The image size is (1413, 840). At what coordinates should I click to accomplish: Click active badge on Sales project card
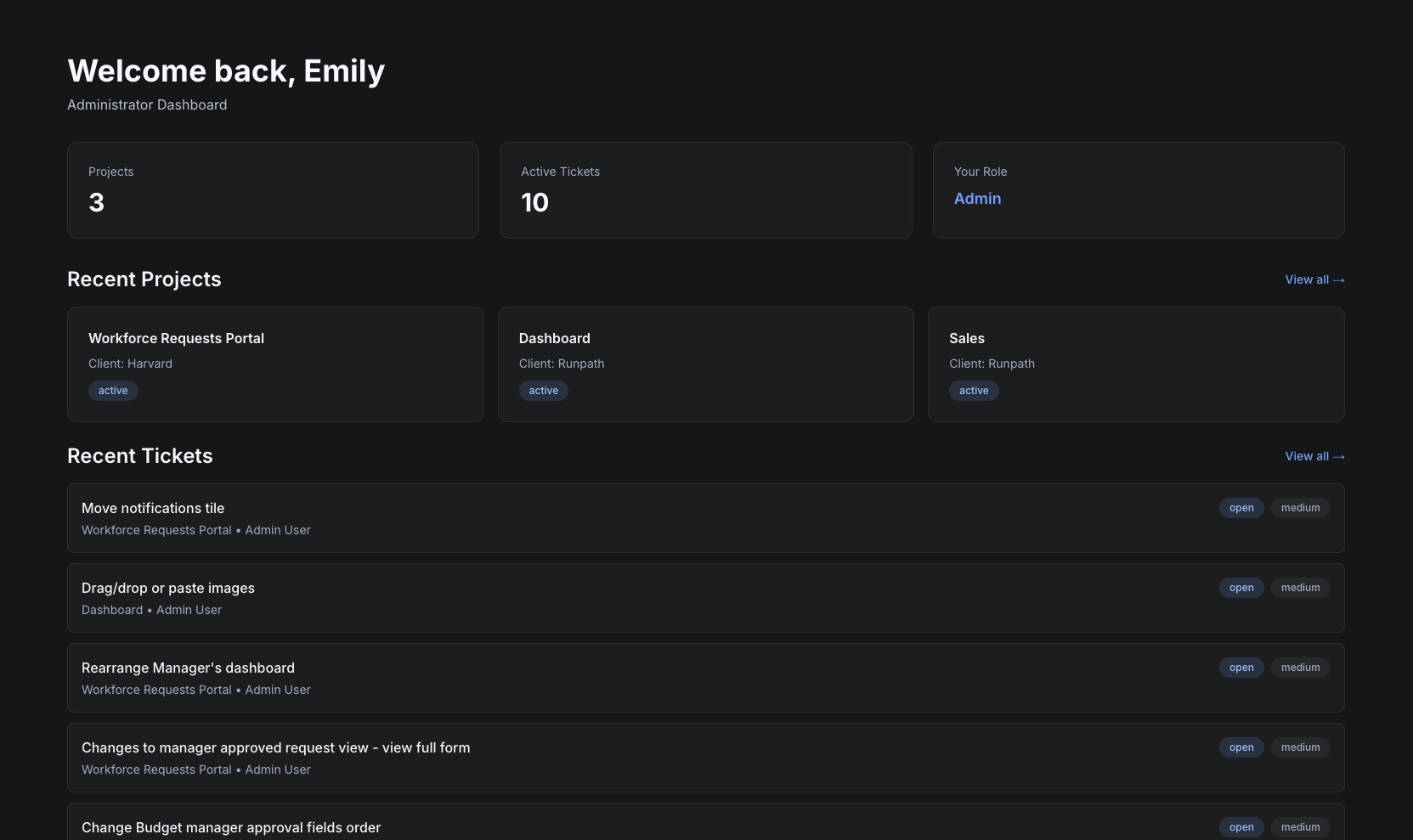(974, 391)
